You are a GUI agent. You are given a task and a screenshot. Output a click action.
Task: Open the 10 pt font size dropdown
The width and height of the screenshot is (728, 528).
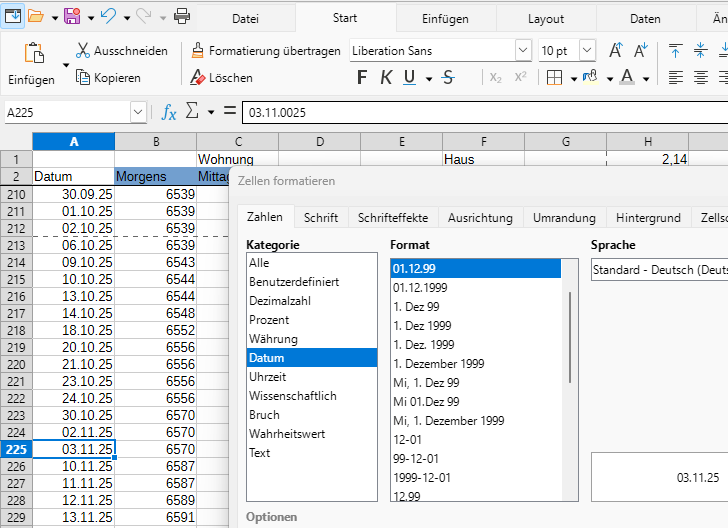tap(587, 51)
